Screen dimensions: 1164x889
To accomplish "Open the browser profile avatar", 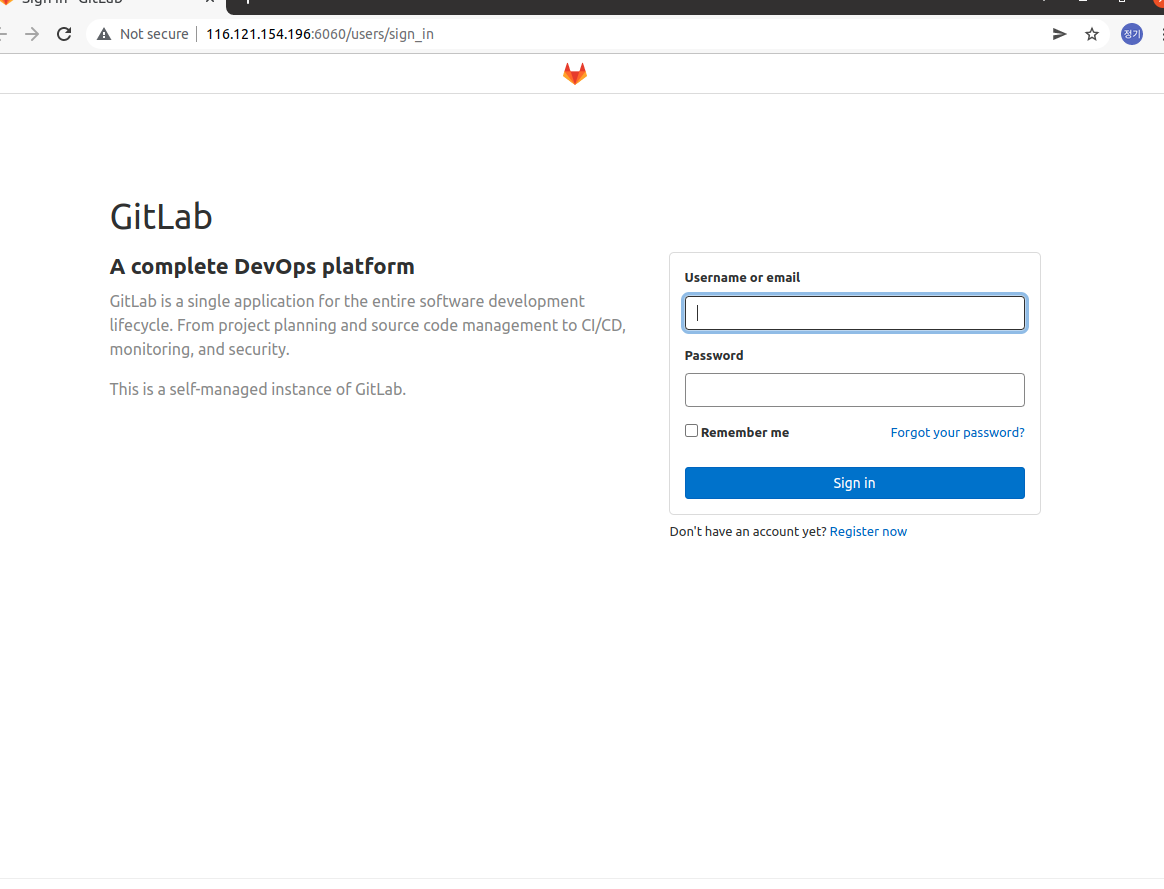I will 1131,34.
